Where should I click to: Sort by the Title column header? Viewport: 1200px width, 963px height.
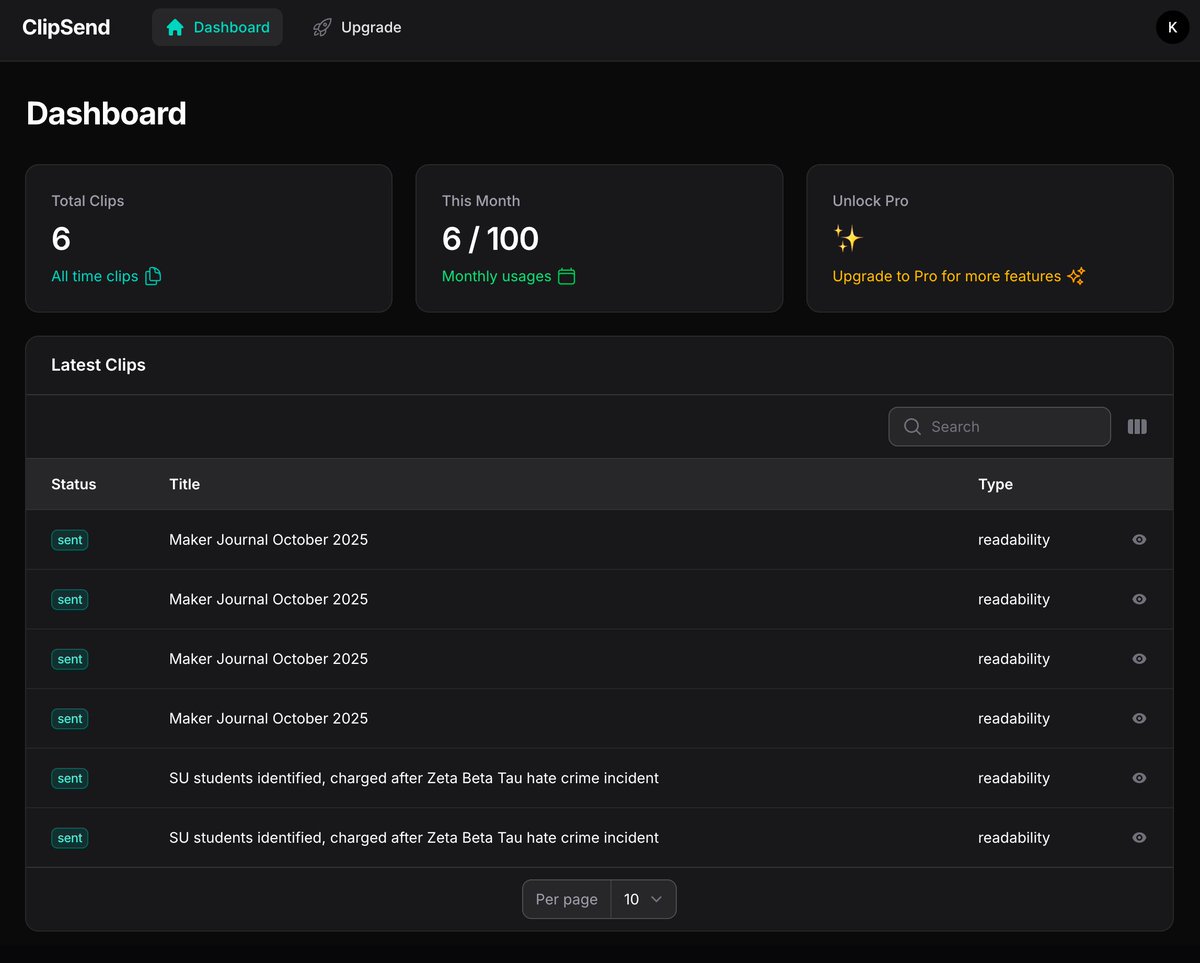pos(185,484)
